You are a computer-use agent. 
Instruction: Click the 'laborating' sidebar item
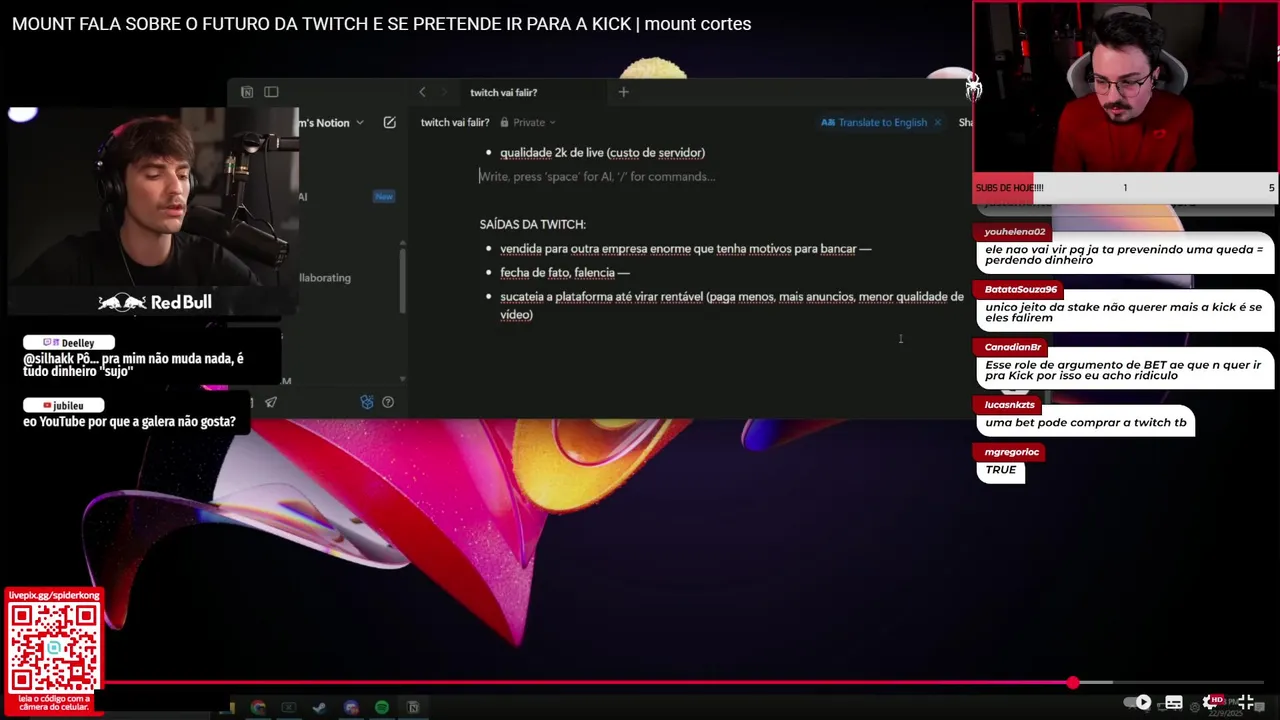point(325,278)
